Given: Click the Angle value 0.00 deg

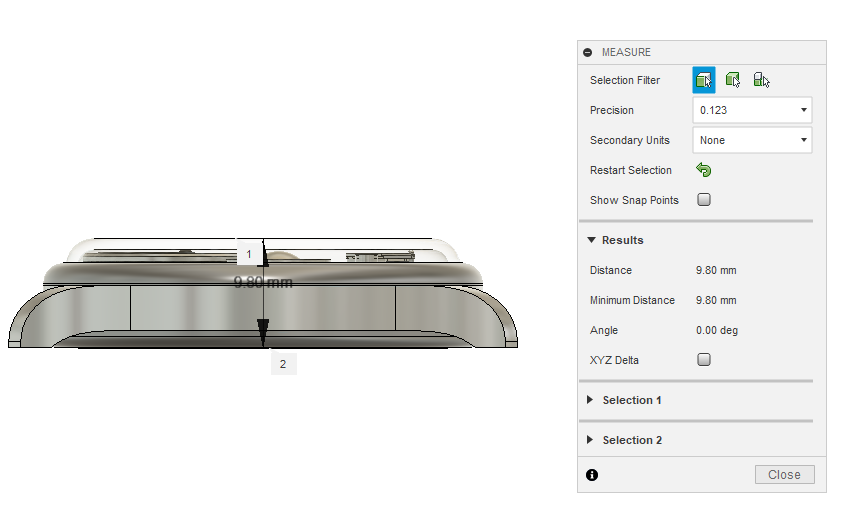Looking at the screenshot, I should 717,330.
